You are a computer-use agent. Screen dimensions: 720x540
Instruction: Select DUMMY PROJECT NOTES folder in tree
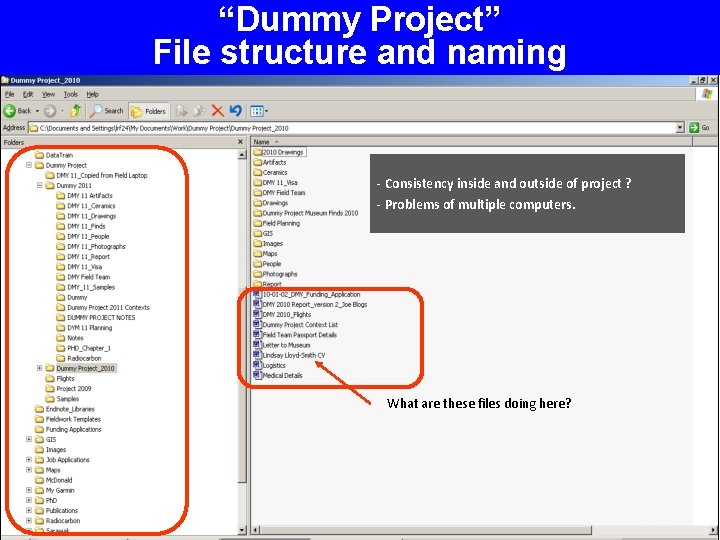pos(96,317)
